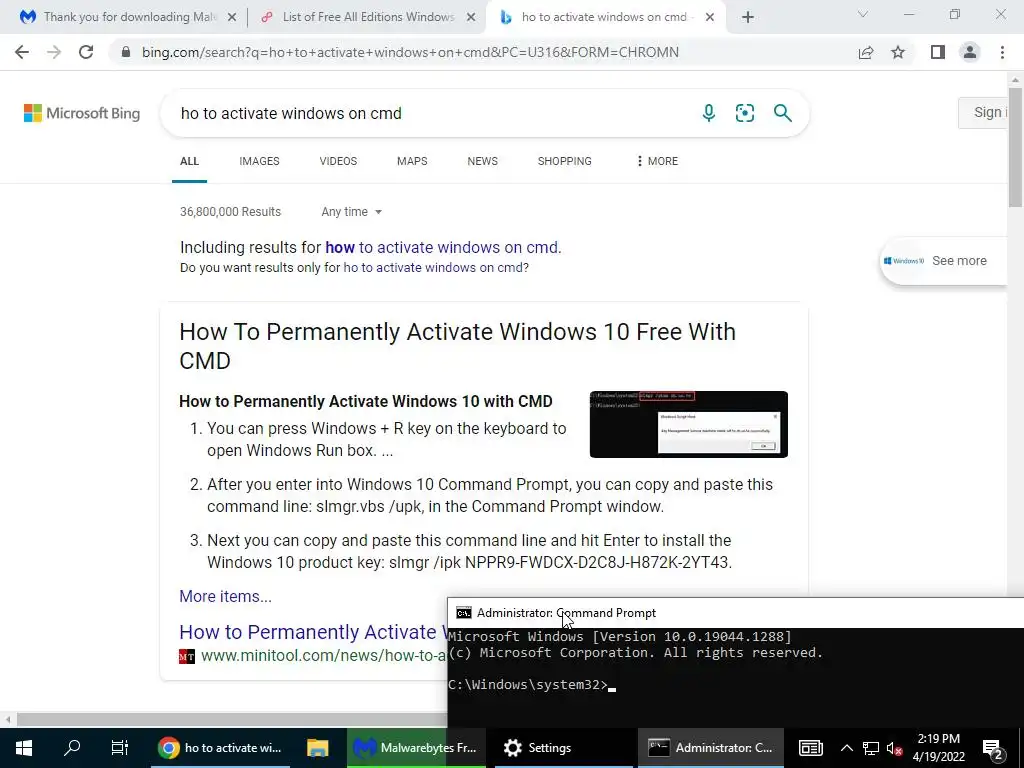Open Bing visual search camera icon
The height and width of the screenshot is (768, 1024).
tap(744, 113)
